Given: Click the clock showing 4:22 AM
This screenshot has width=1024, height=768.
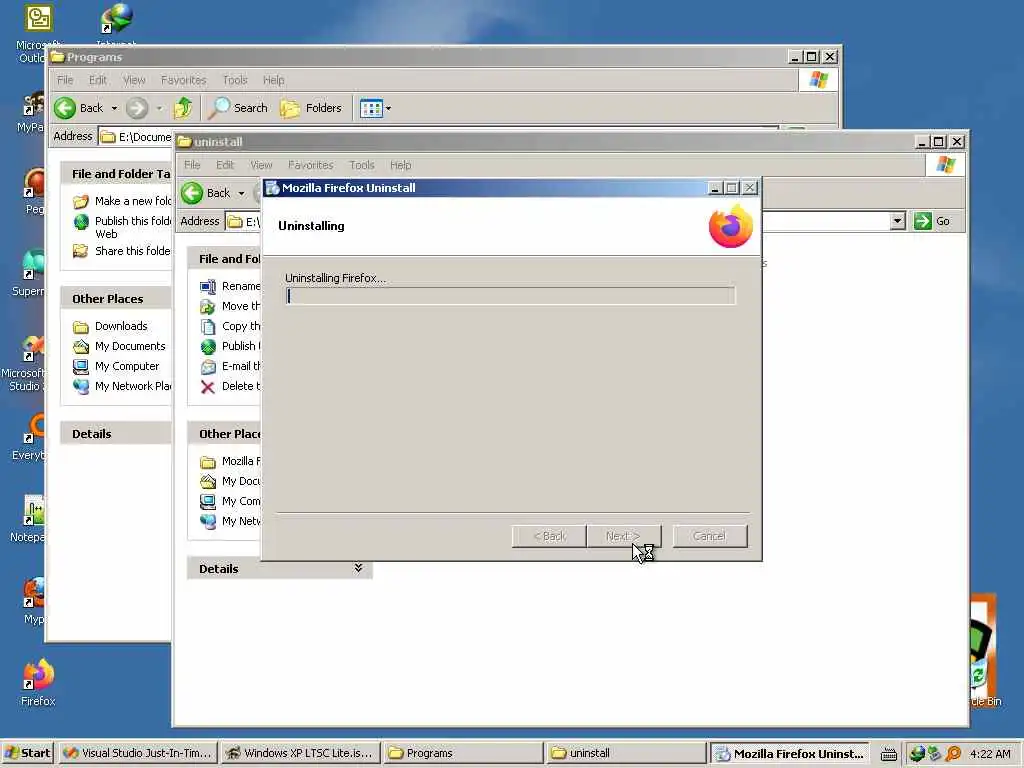Looking at the screenshot, I should pyautogui.click(x=990, y=754).
